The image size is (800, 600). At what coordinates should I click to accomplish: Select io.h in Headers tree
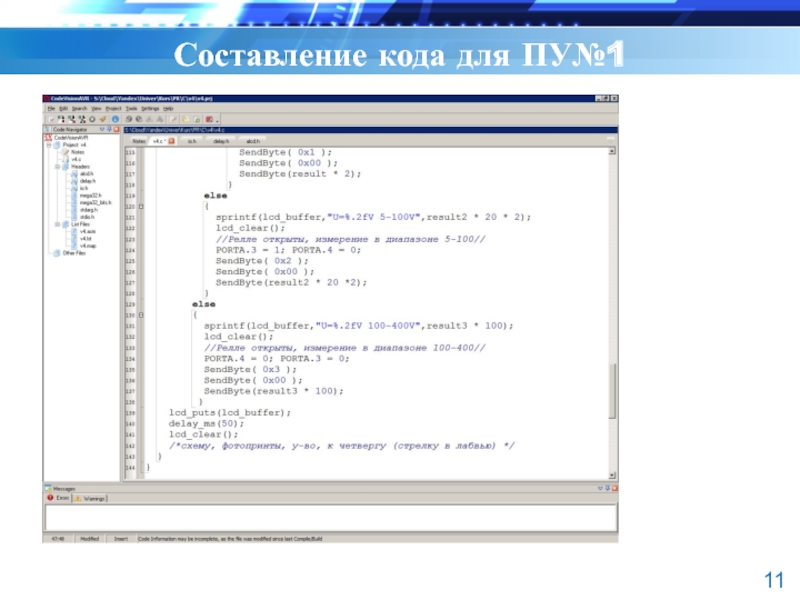(84, 188)
